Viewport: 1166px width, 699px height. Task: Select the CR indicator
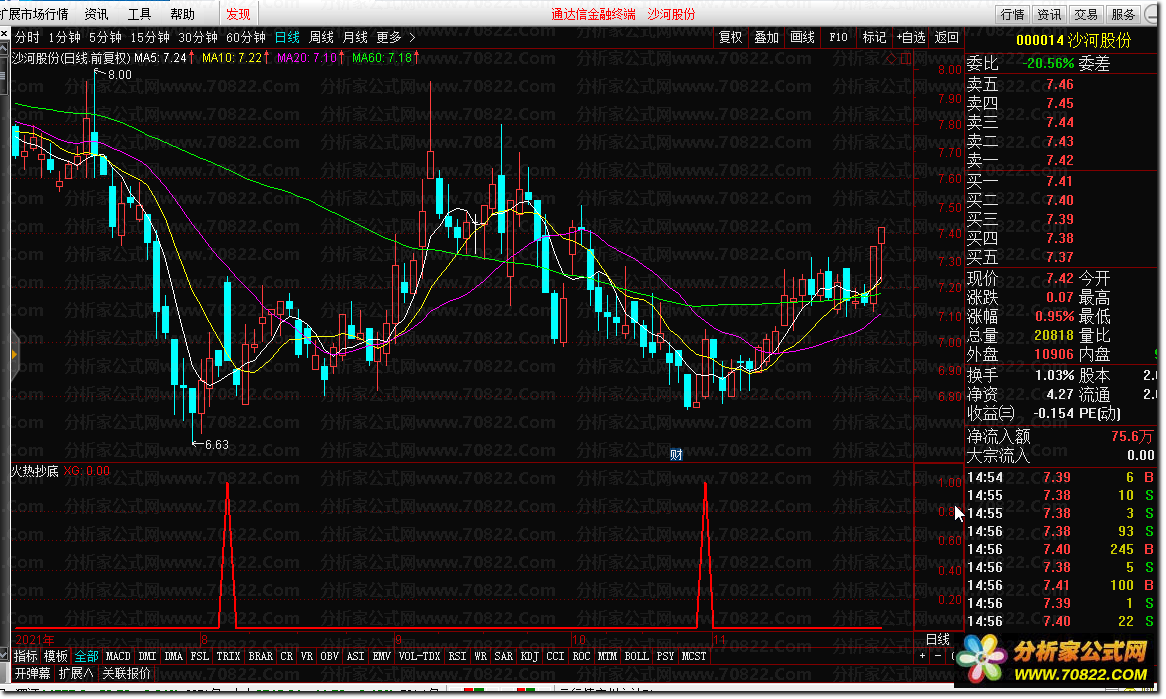coord(286,656)
